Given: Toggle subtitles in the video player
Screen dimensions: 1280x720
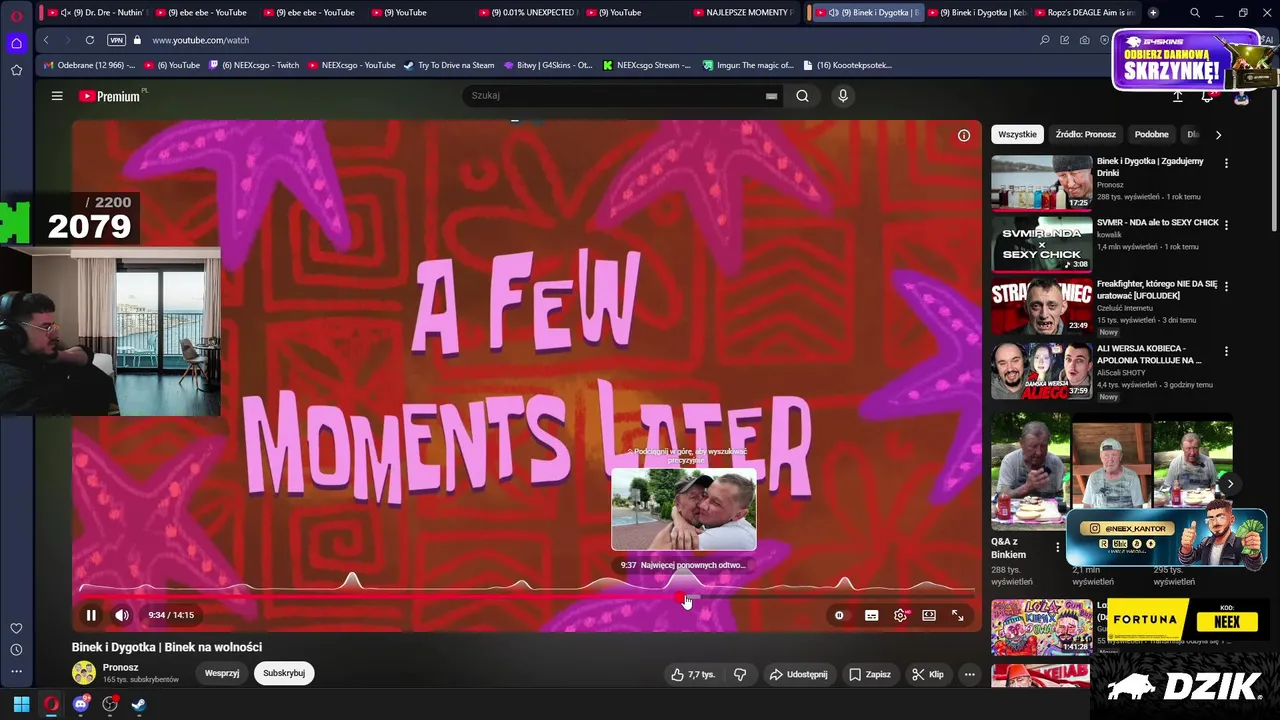Looking at the screenshot, I should pos(871,615).
